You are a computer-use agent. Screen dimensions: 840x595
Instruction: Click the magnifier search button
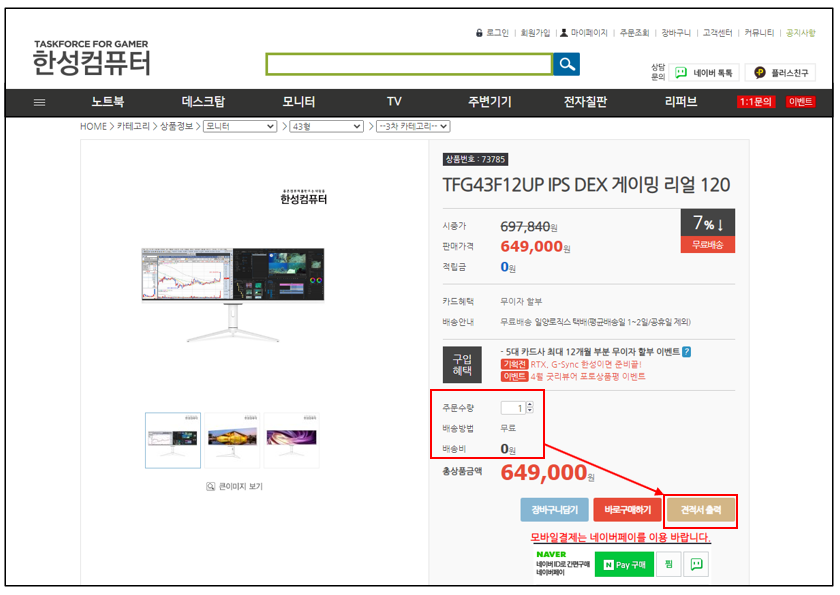click(567, 64)
